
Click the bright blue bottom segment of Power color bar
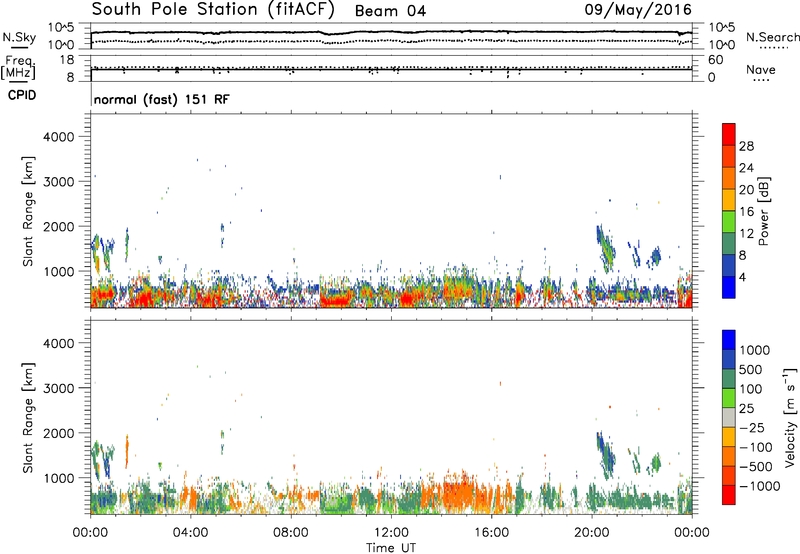[x=729, y=287]
